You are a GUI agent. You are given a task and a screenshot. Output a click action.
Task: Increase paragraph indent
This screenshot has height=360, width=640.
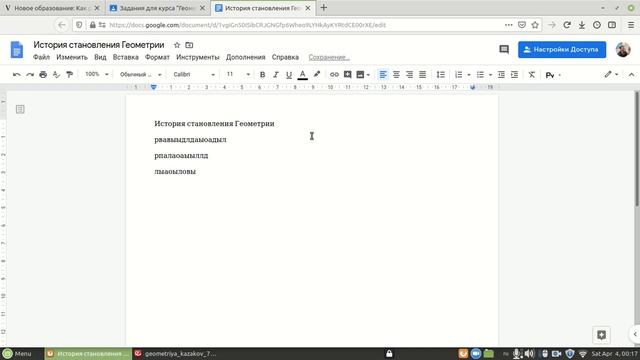[514, 75]
